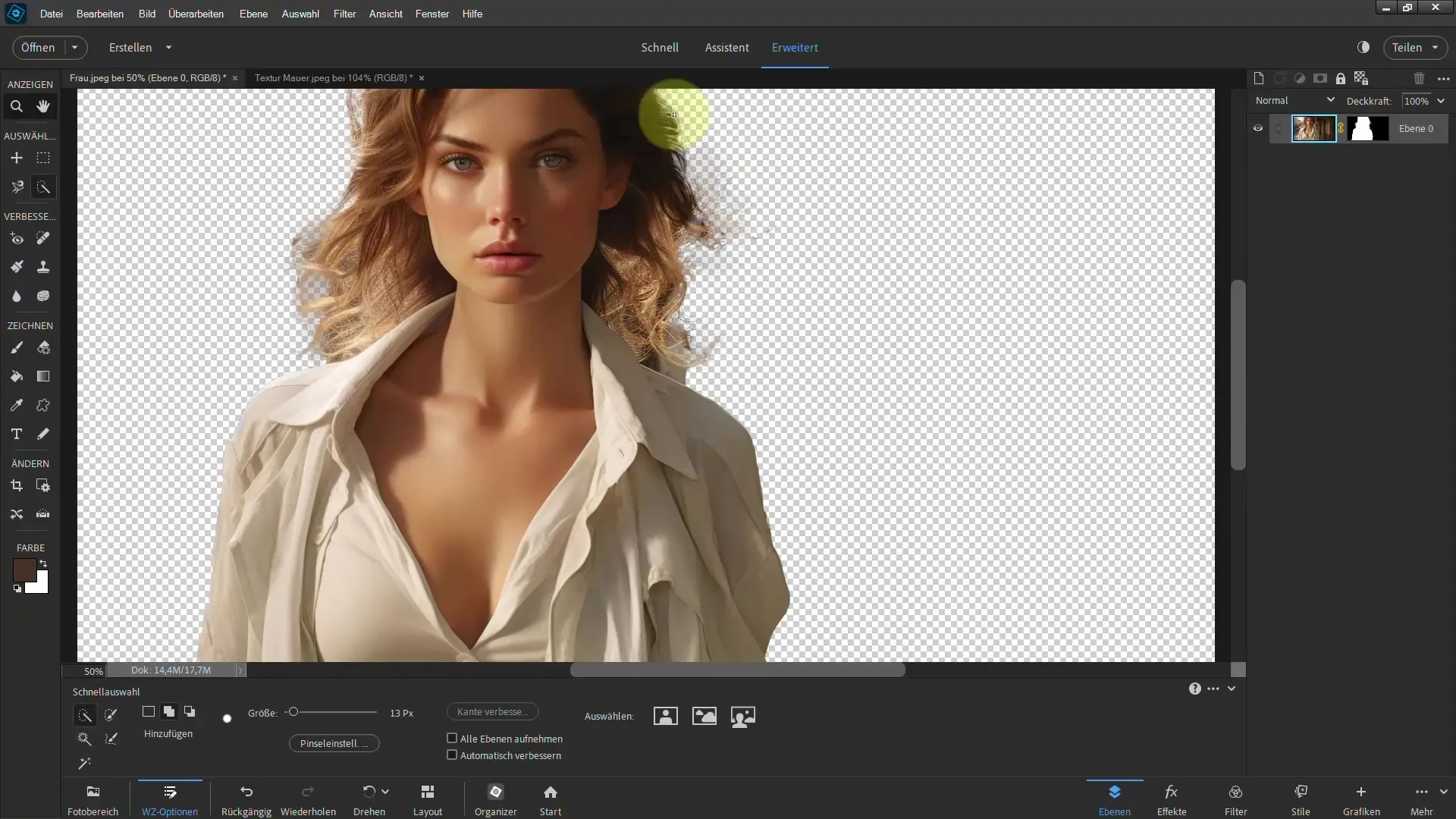Select the Custom Shape tool
1456x819 pixels.
[43, 406]
